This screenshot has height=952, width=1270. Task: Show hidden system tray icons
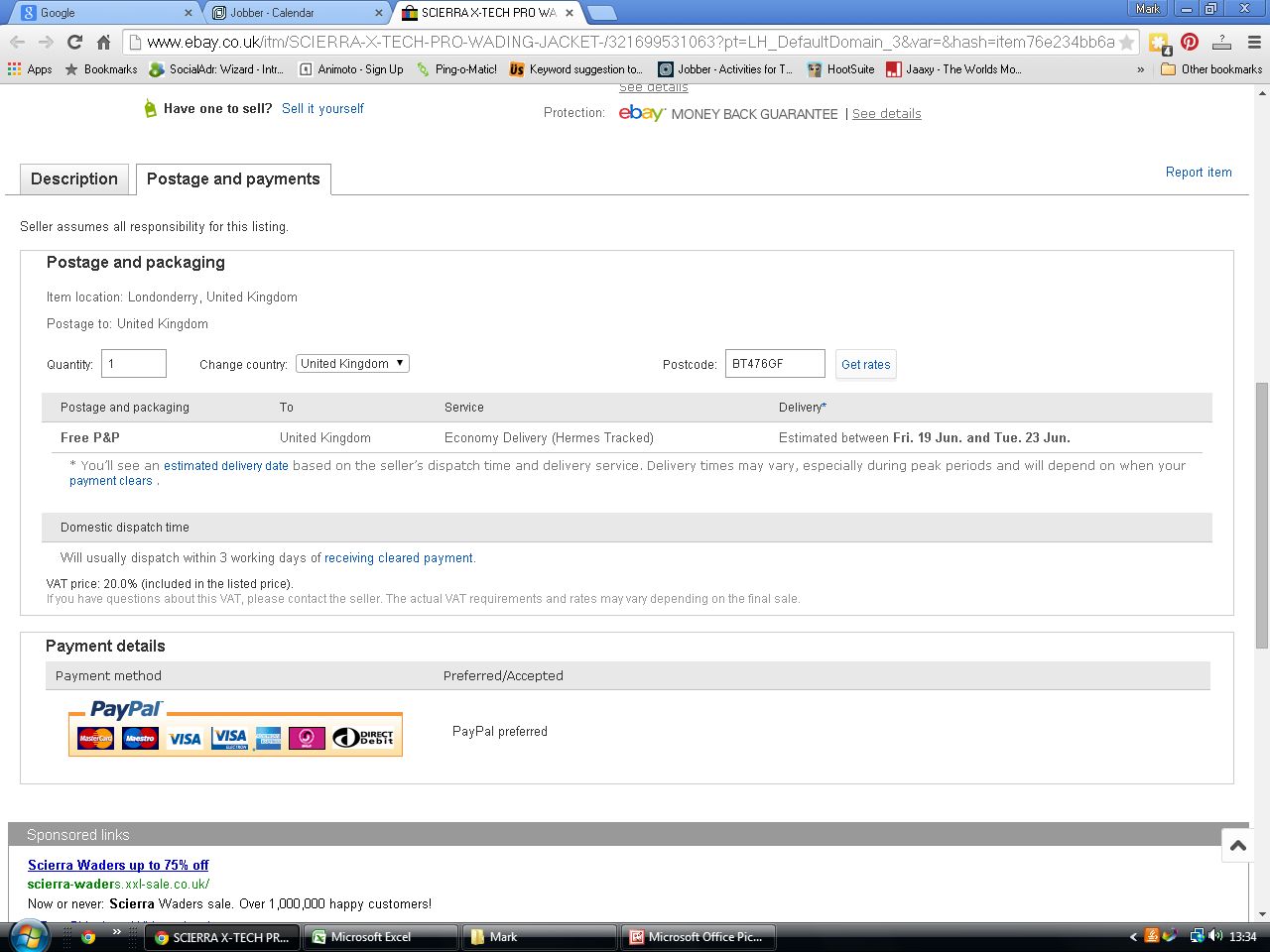click(1133, 936)
